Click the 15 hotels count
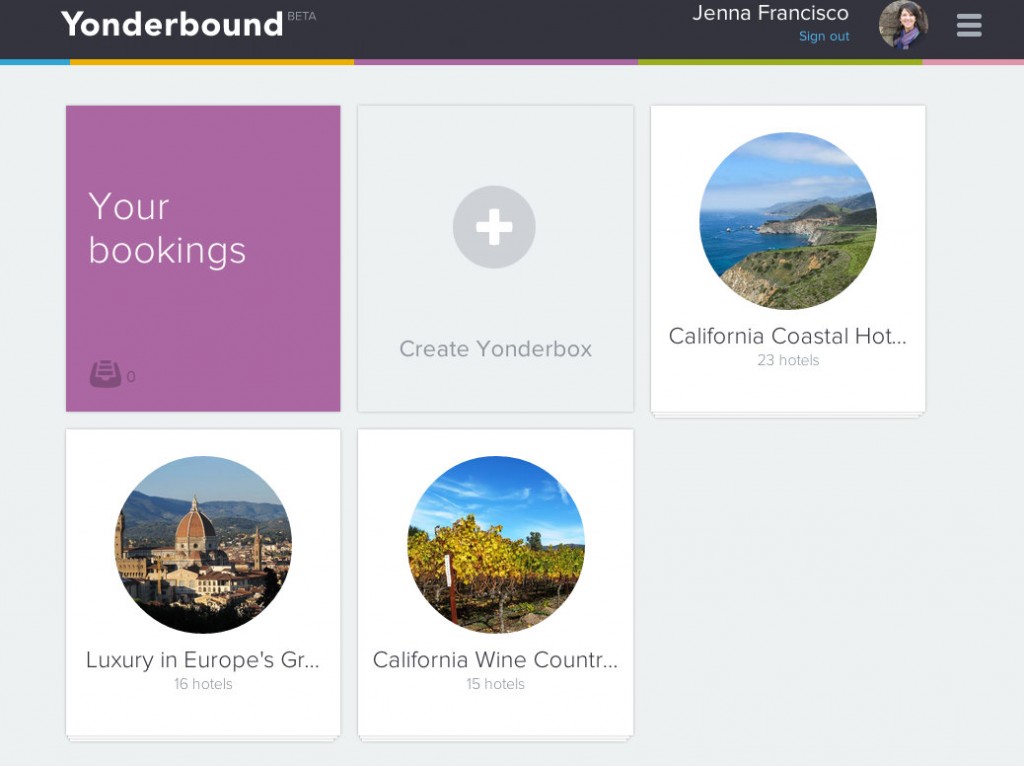1024x766 pixels. point(496,684)
